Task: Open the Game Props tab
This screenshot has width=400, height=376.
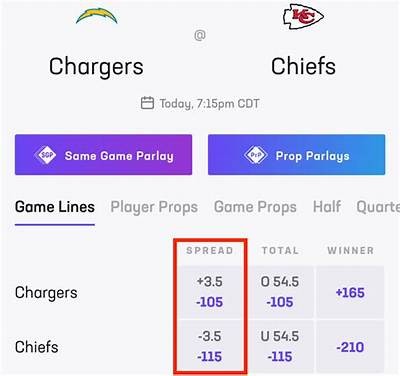Action: coord(255,207)
